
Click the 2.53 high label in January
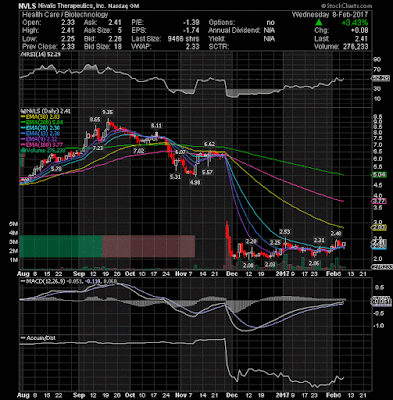(x=284, y=232)
